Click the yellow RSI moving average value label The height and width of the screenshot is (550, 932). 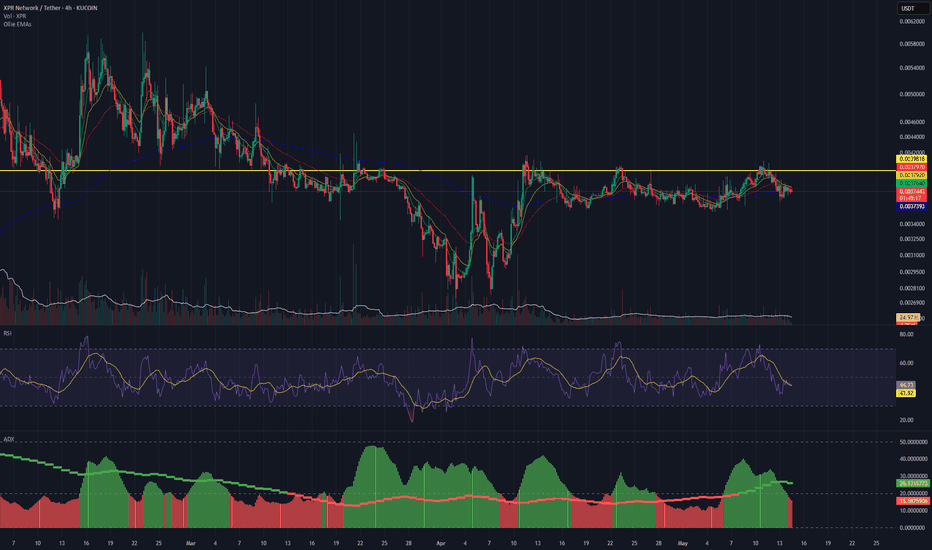(x=906, y=393)
